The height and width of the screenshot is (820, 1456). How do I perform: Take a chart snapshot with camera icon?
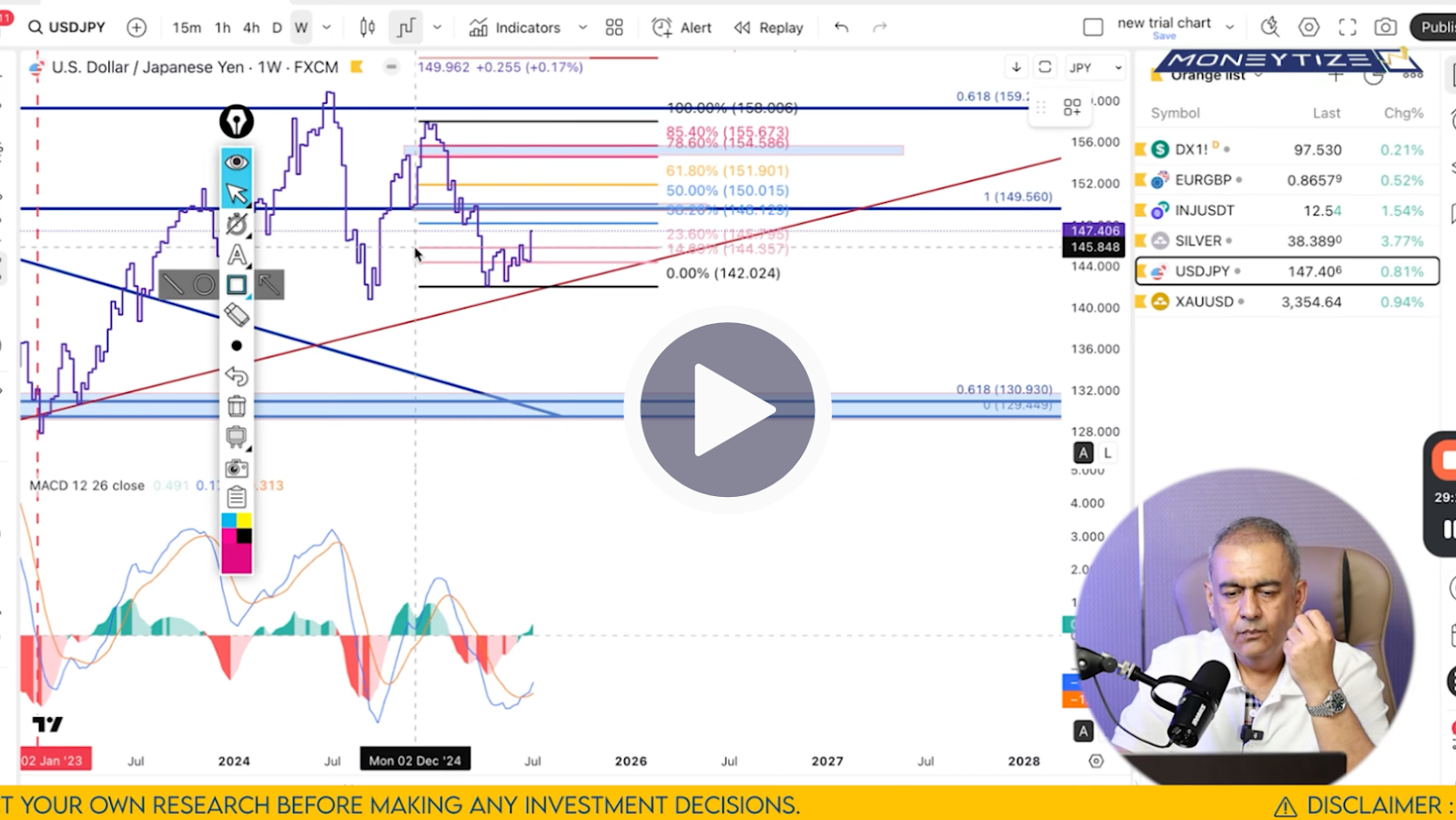coord(1385,27)
